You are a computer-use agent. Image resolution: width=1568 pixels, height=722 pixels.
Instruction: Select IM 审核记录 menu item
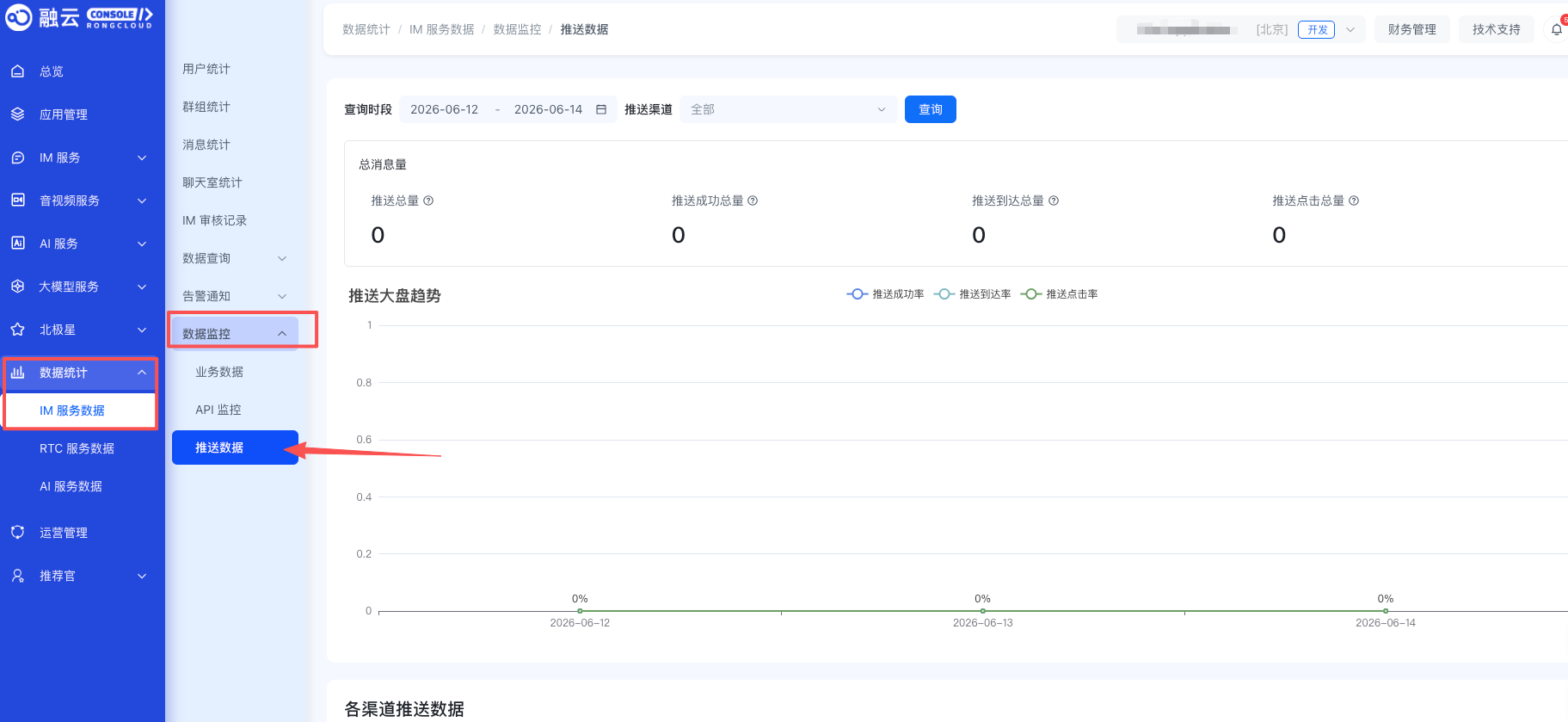point(215,220)
